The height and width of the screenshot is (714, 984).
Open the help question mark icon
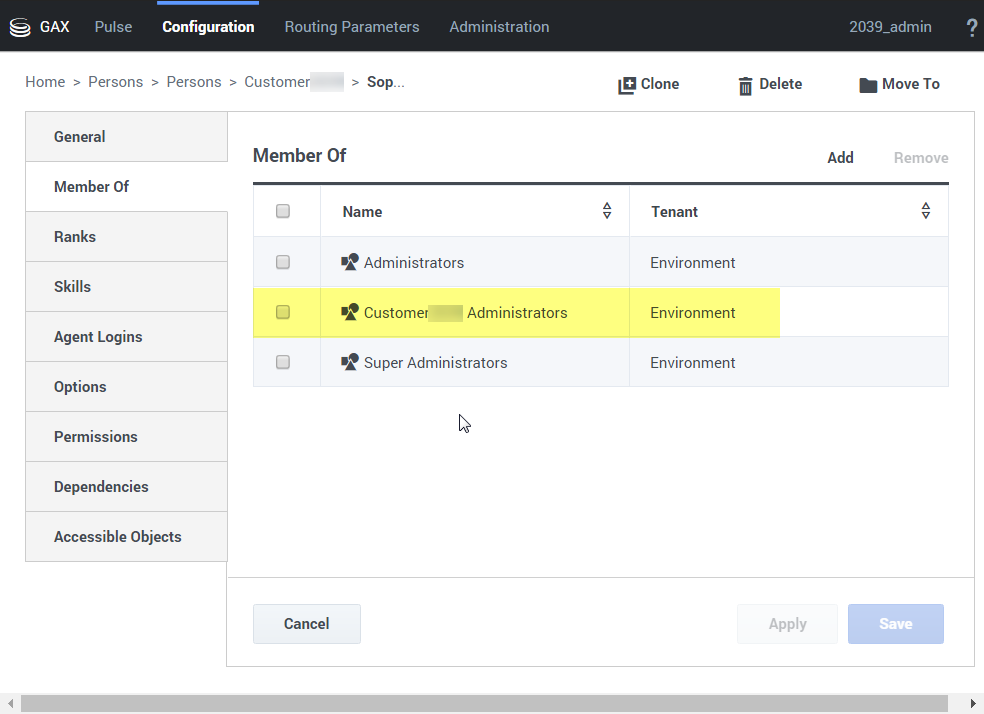point(971,27)
